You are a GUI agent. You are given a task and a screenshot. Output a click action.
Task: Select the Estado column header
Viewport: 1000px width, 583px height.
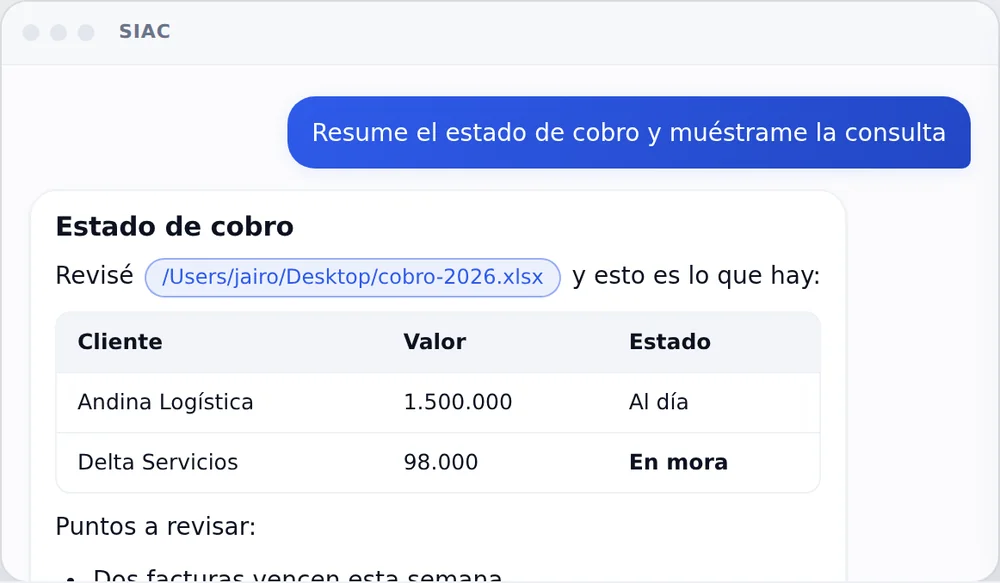point(670,342)
